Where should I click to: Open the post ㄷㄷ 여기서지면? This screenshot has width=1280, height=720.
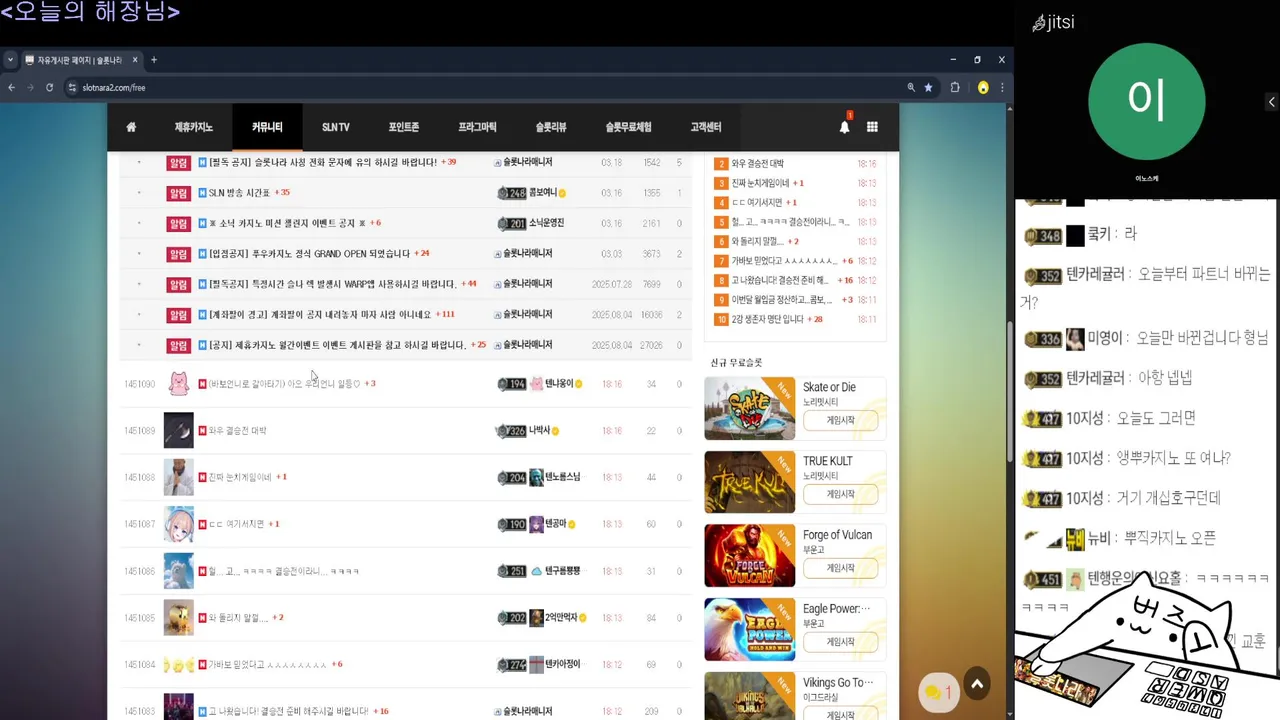pyautogui.click(x=236, y=524)
